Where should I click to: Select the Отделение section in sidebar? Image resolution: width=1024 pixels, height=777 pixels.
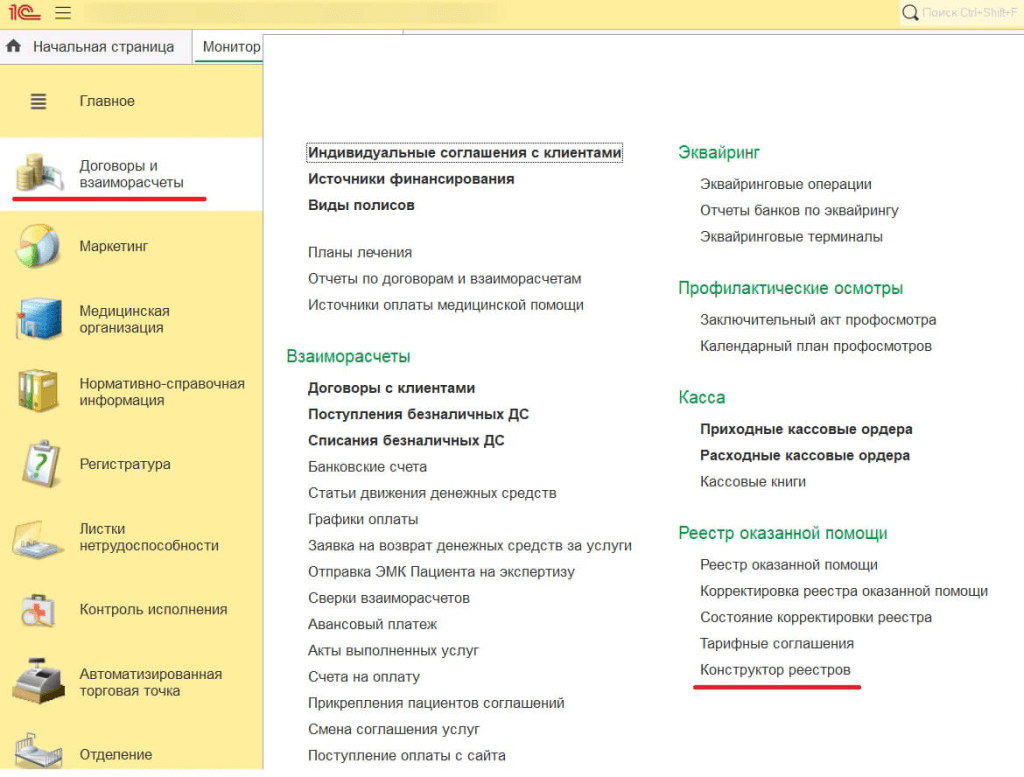[x=116, y=755]
